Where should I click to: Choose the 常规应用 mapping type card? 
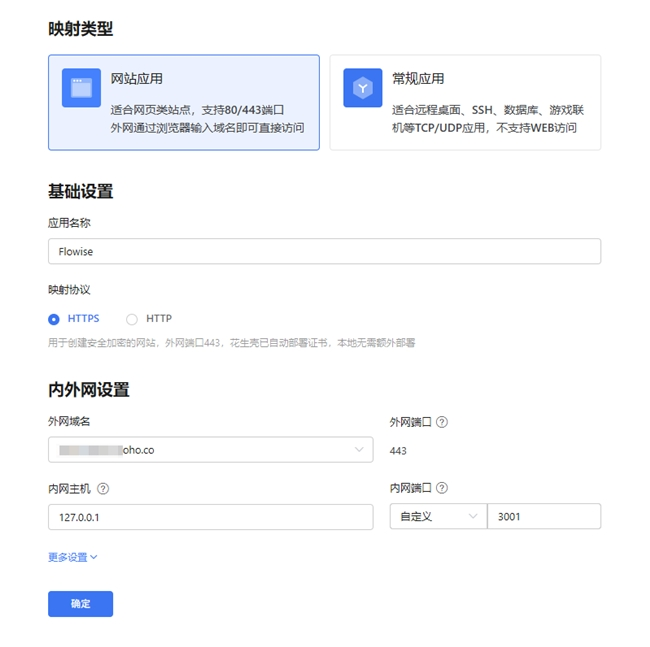click(465, 103)
